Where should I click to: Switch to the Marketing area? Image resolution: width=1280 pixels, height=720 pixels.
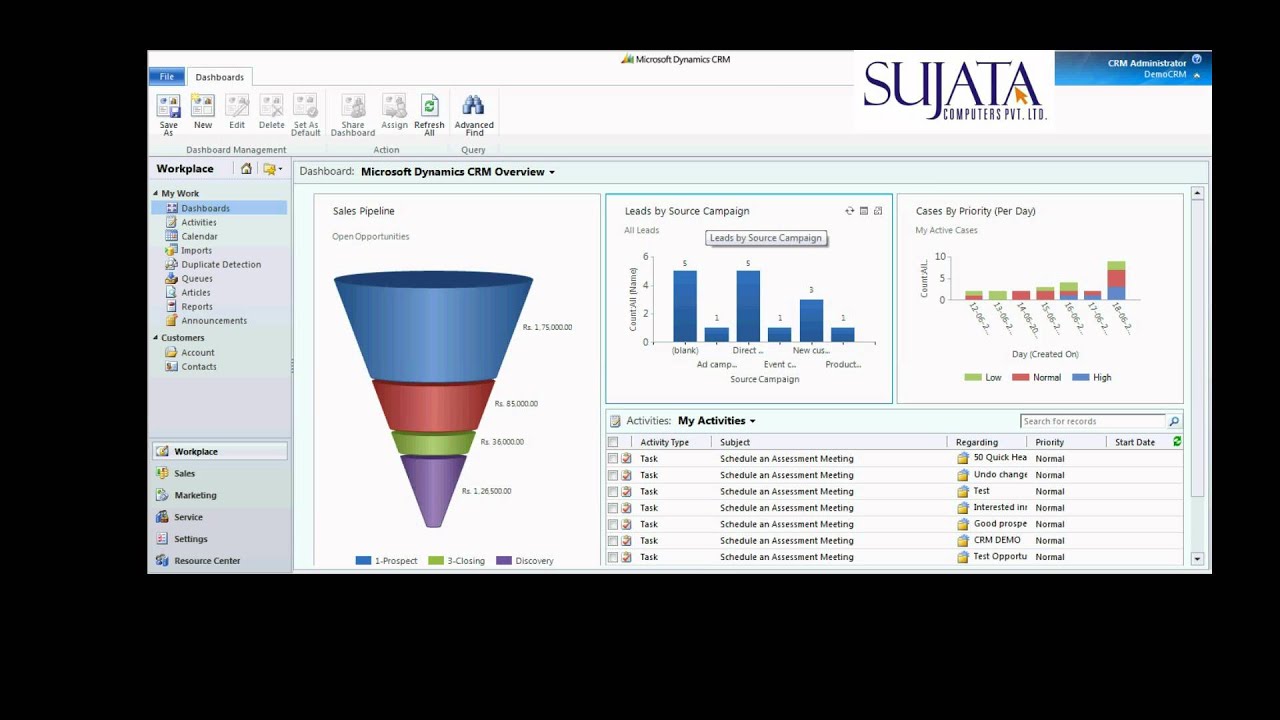[x=195, y=495]
